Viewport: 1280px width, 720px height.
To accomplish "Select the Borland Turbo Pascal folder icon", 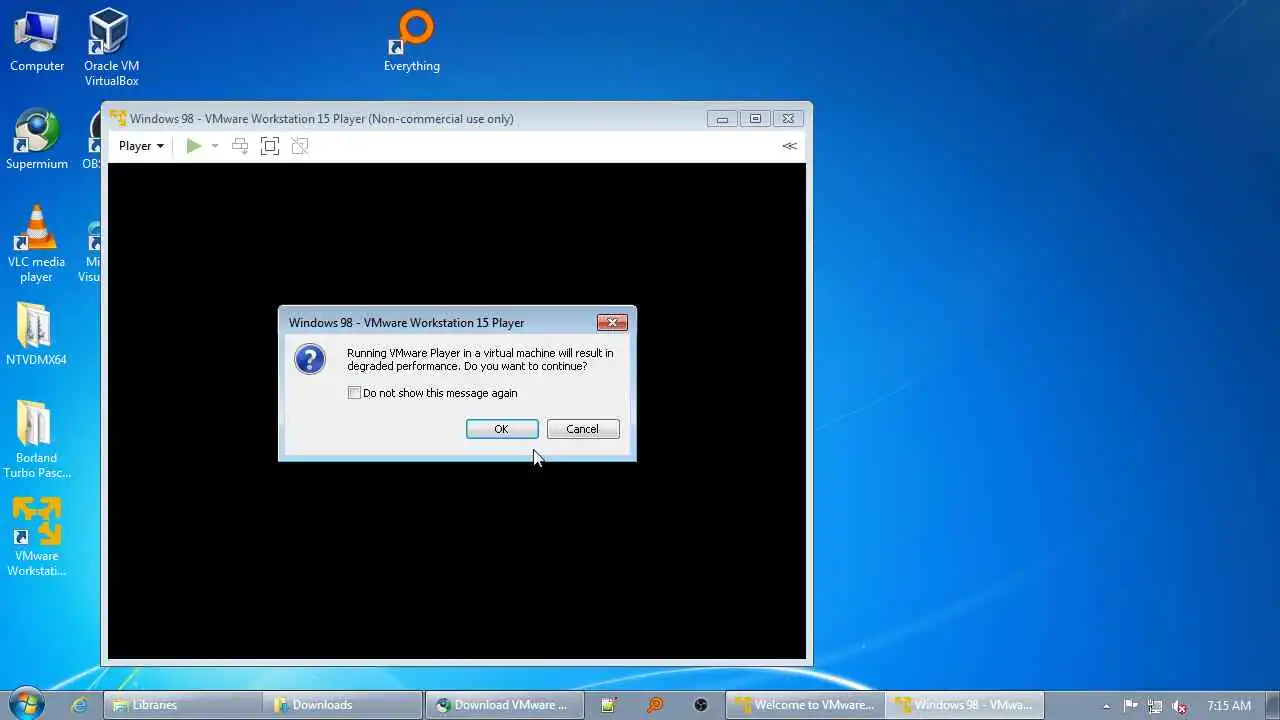I will coord(37,440).
